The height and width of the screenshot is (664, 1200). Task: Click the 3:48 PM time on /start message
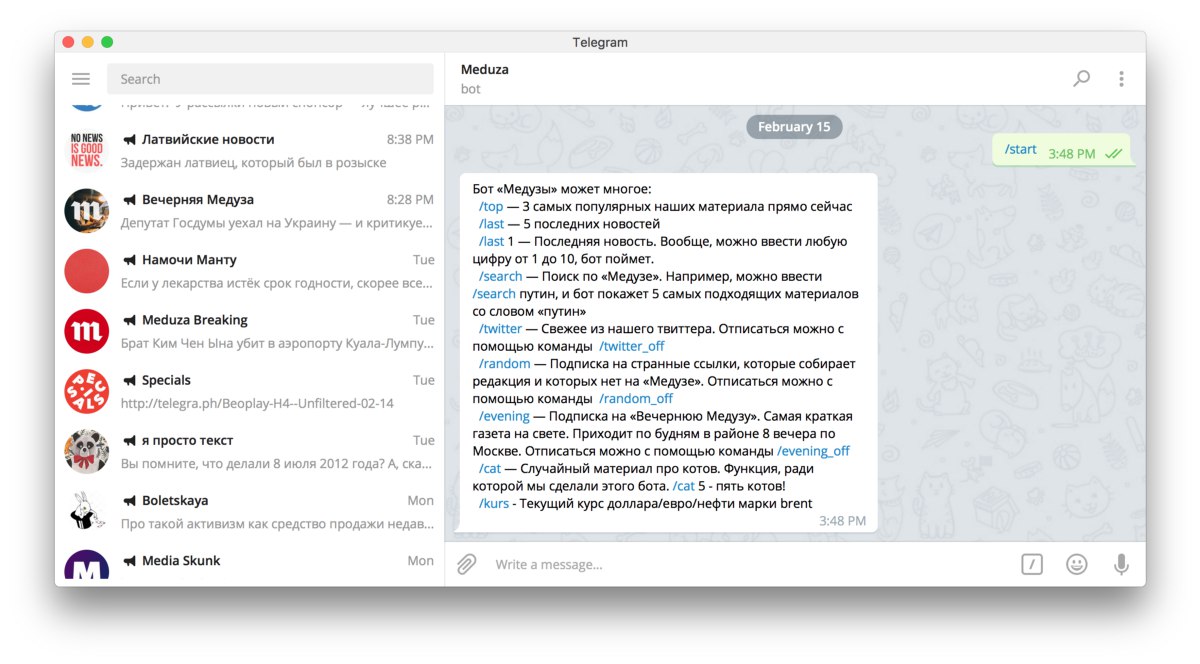pos(1071,154)
